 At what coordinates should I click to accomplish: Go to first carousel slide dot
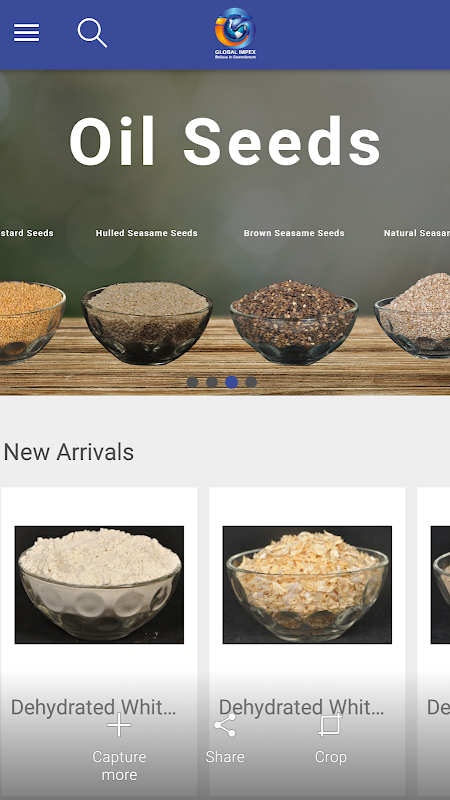coord(192,382)
